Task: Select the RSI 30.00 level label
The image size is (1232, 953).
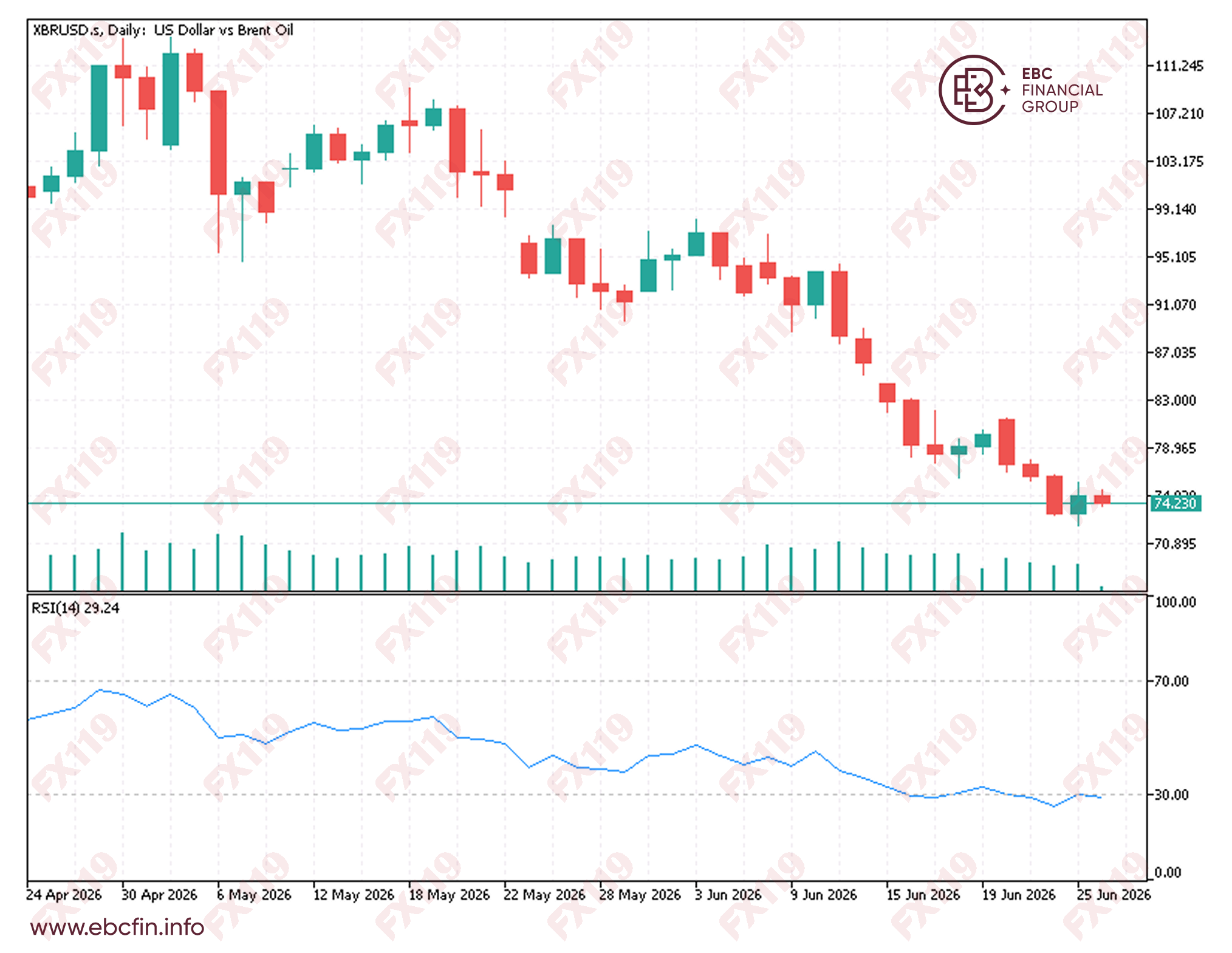Action: [x=1171, y=794]
